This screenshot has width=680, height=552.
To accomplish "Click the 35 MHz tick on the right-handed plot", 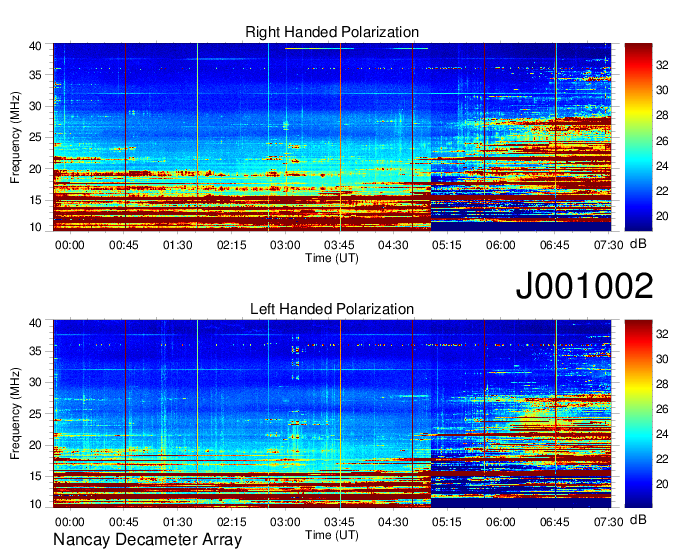I will pyautogui.click(x=35, y=75).
